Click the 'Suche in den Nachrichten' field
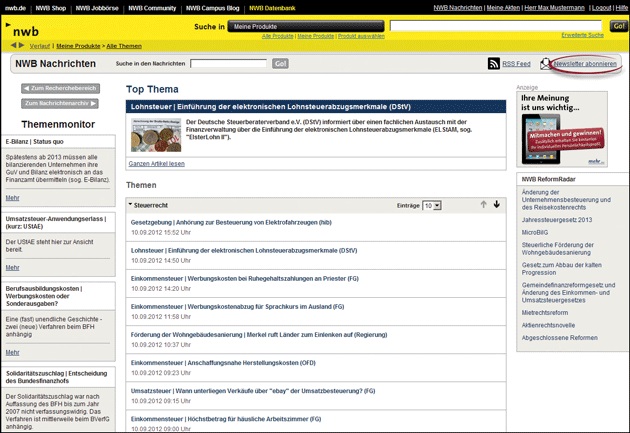The height and width of the screenshot is (433, 630). click(228, 64)
